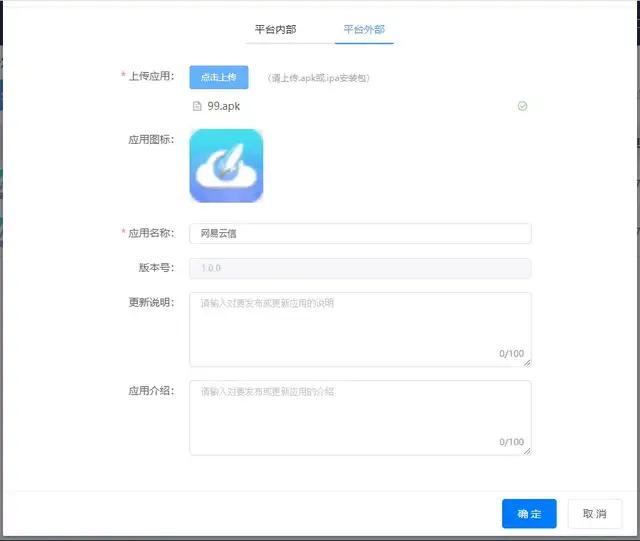Cancel the dialog with 取消 button
640x541 pixels.
[594, 513]
